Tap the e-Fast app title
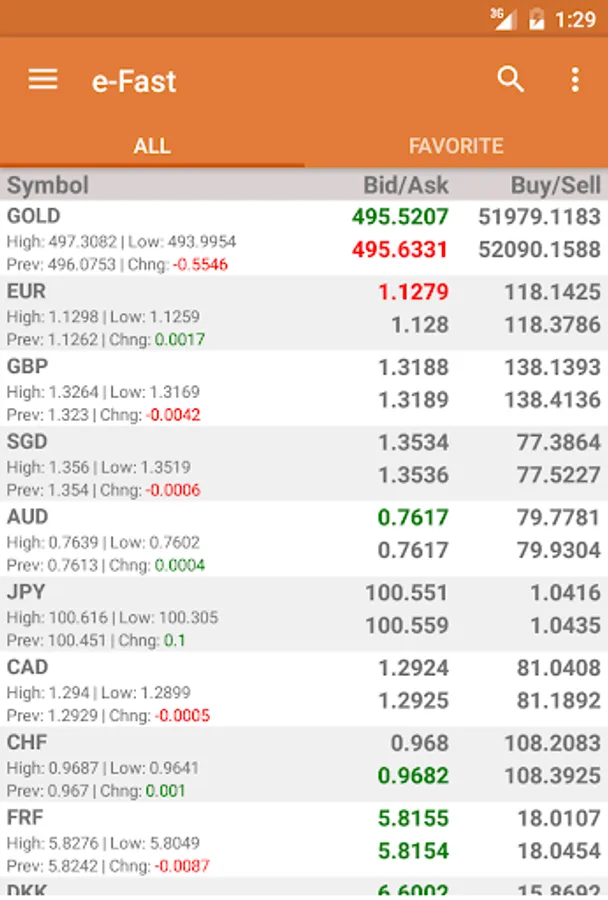 point(134,81)
